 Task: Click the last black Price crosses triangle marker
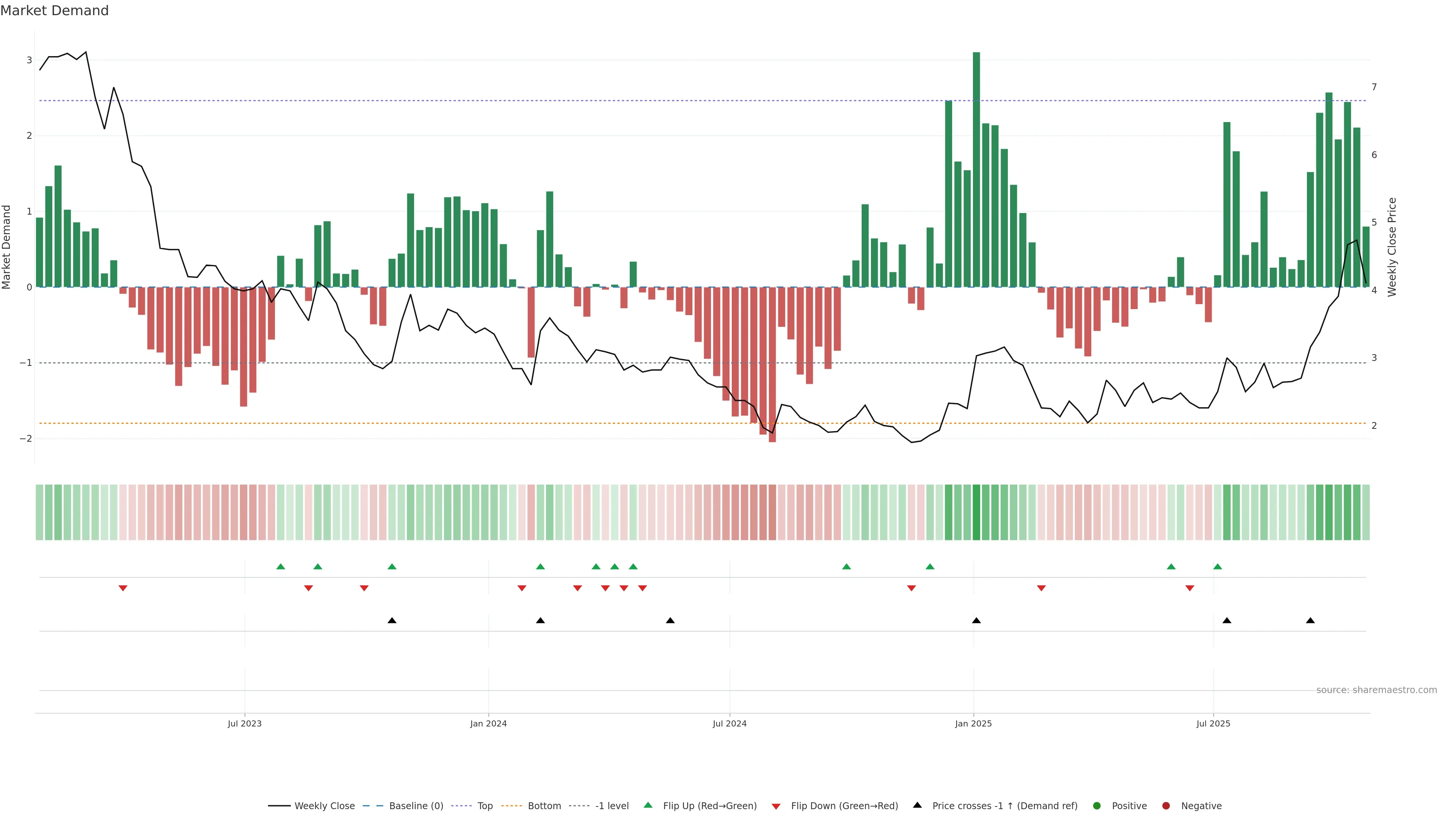(x=1310, y=621)
